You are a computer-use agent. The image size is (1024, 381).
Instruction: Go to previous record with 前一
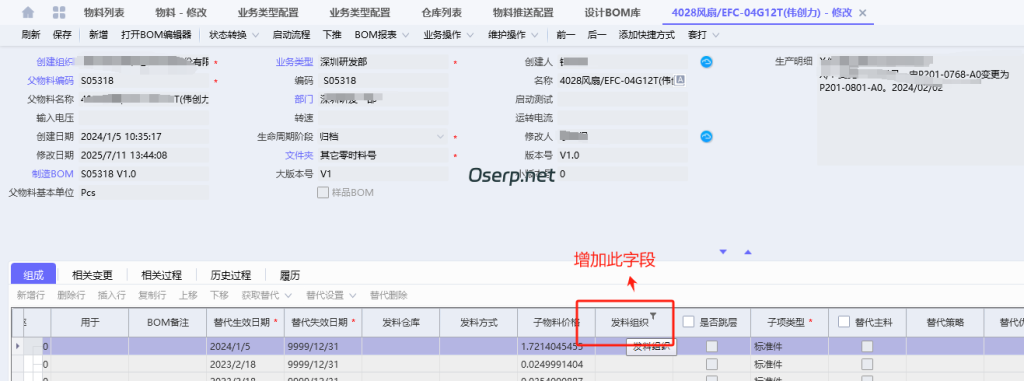tap(566, 35)
